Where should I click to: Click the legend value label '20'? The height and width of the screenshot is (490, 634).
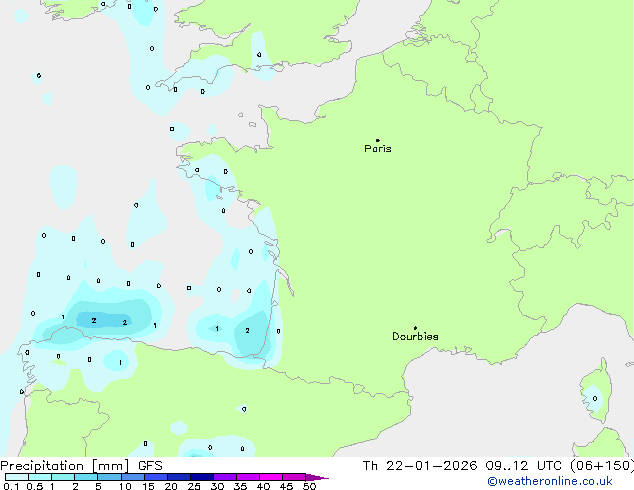click(171, 486)
